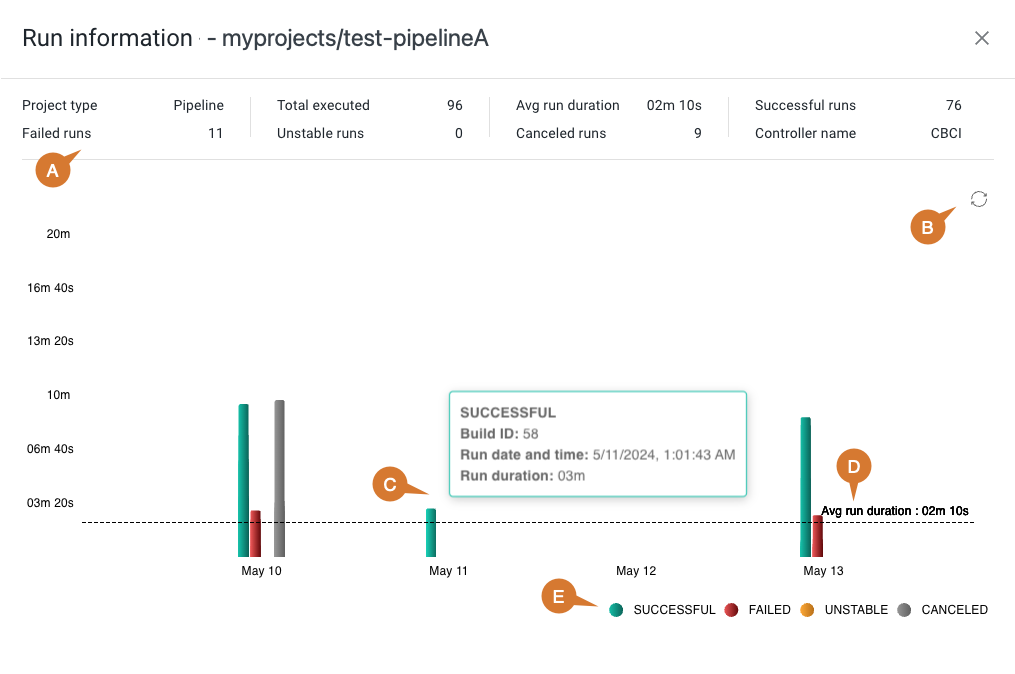Click the May 12 axis label
Screen dimensions: 1015x674
coord(636,571)
